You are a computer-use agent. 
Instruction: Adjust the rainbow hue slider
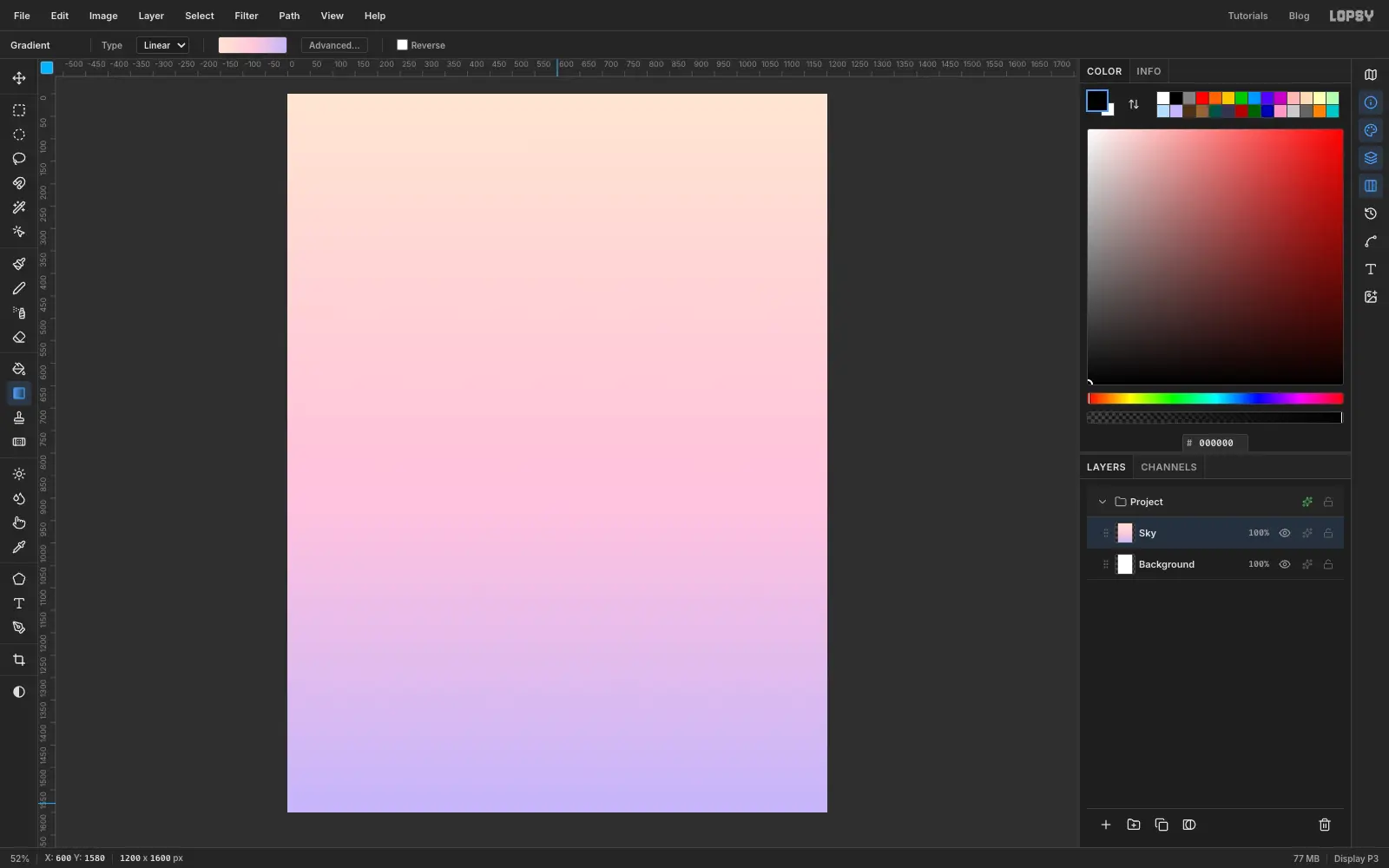[1215, 398]
